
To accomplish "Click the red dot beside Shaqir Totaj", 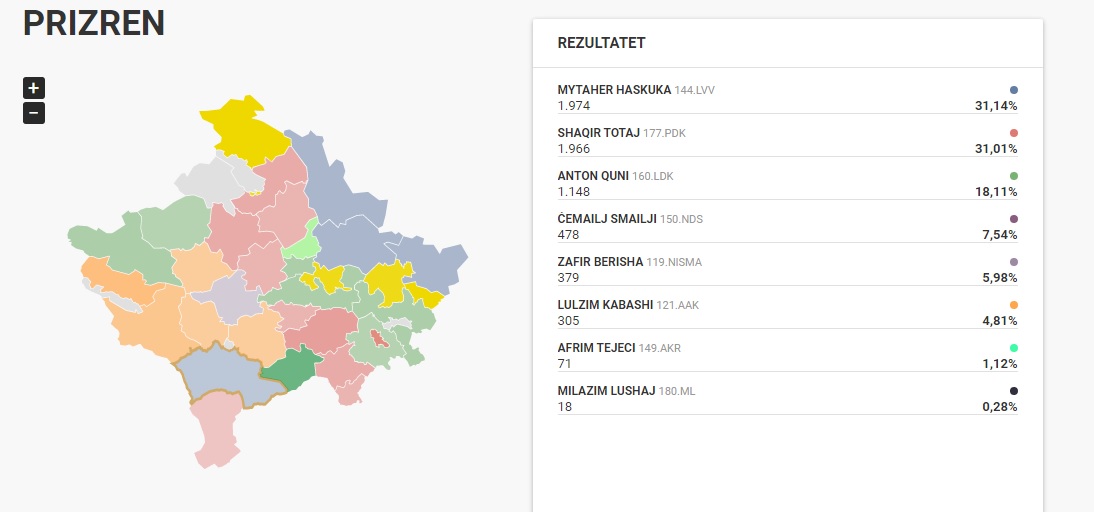I will tap(1014, 133).
